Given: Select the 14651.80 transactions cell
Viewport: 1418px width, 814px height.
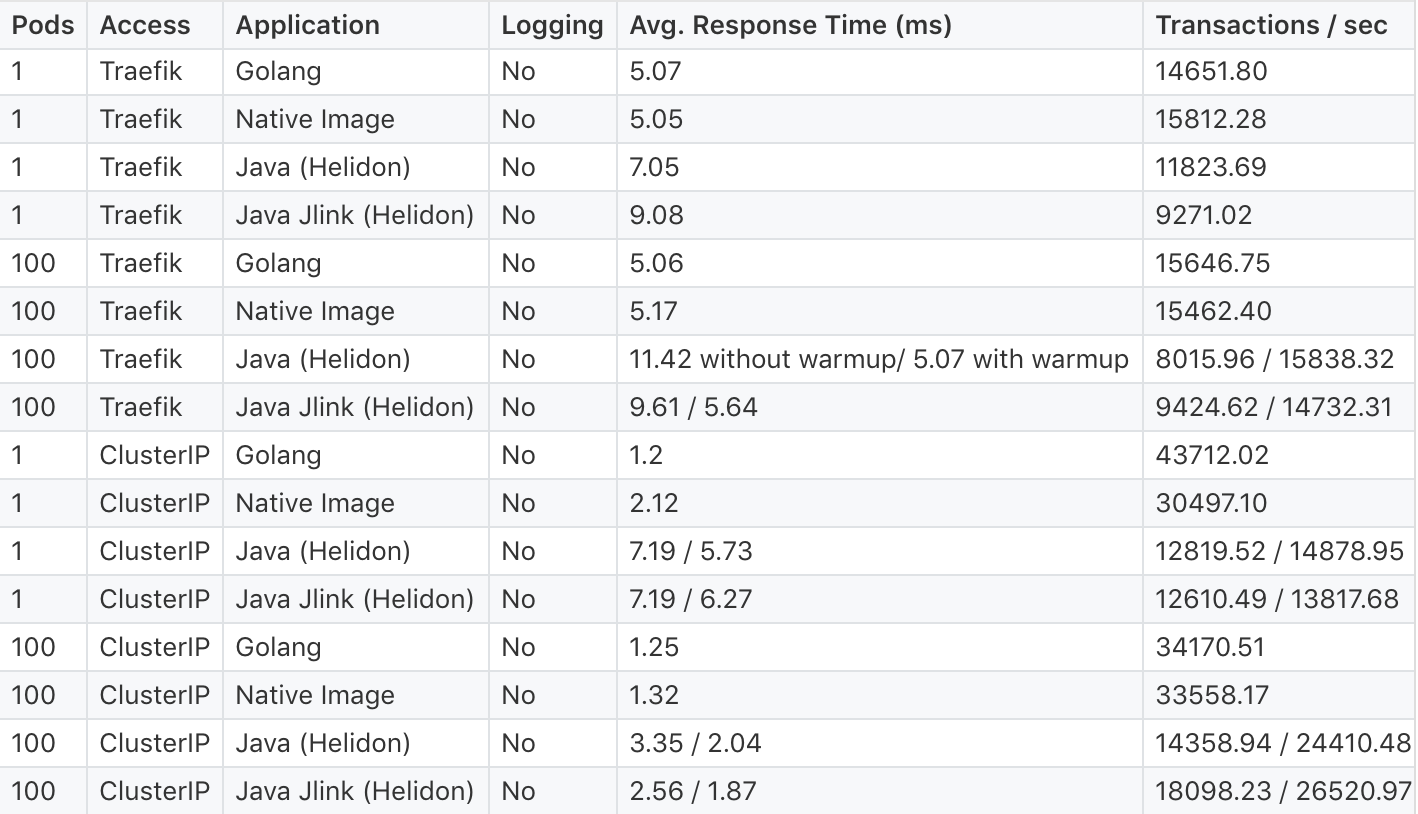Looking at the screenshot, I should [1280, 71].
